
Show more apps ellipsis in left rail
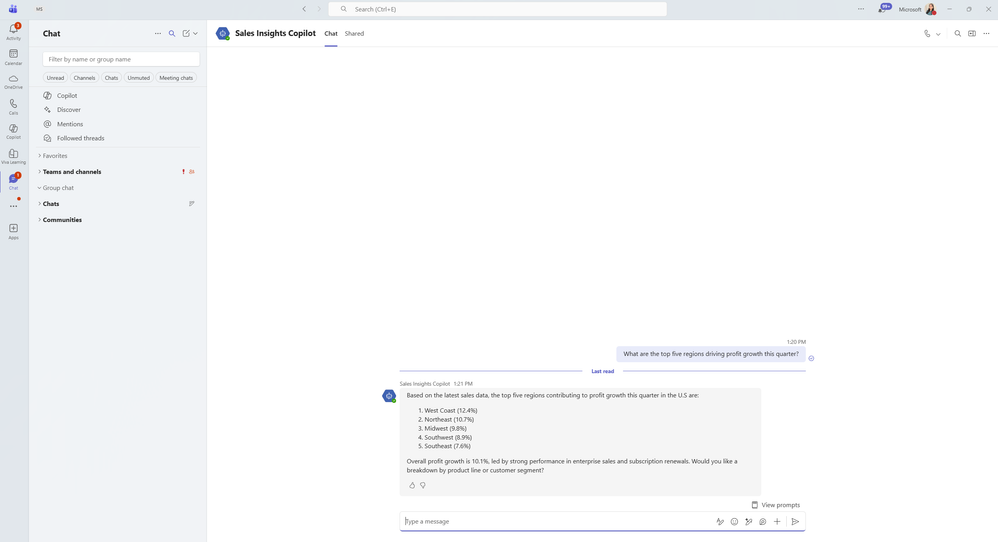[13, 206]
